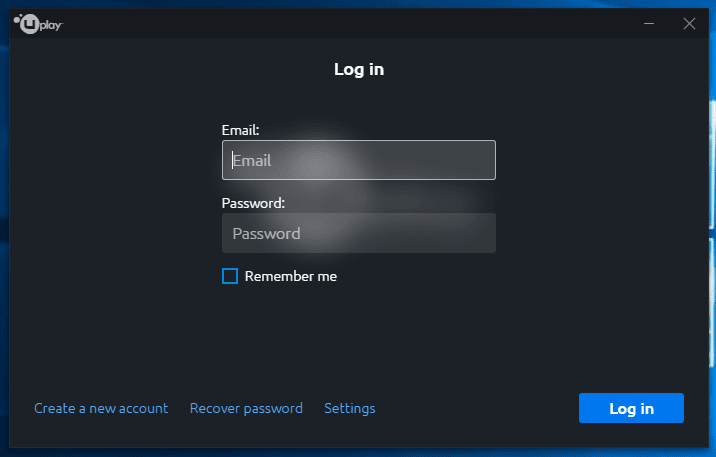Minimize the Uplay login window

coord(649,23)
